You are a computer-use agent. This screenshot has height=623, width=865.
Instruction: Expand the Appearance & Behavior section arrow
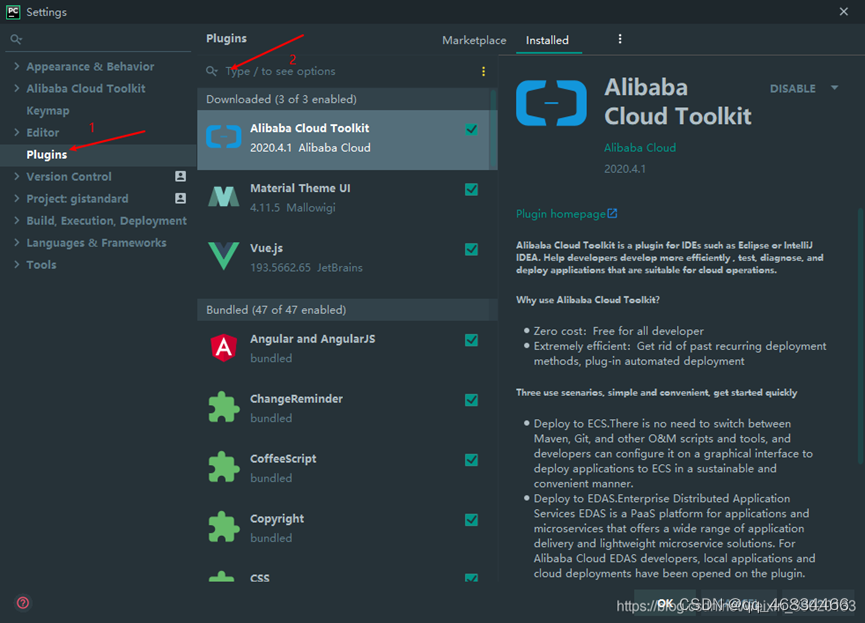pos(17,66)
